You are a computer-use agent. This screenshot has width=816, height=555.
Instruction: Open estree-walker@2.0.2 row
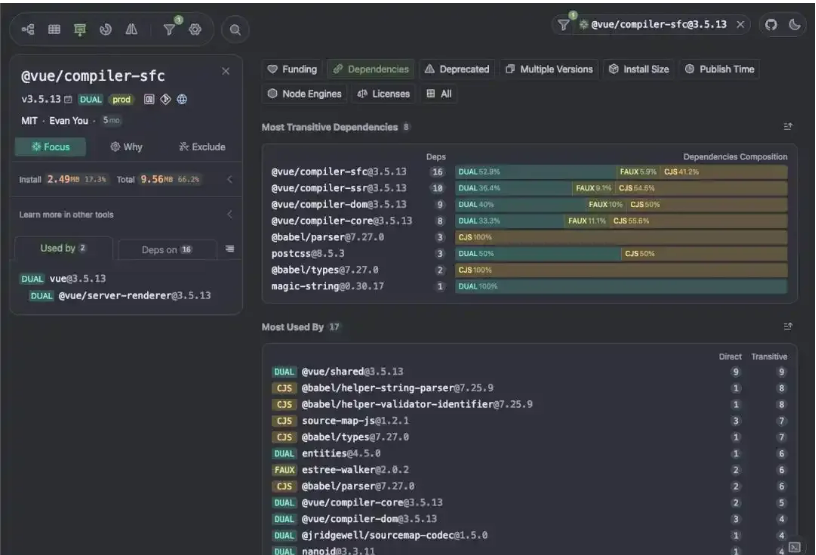pyautogui.click(x=355, y=470)
